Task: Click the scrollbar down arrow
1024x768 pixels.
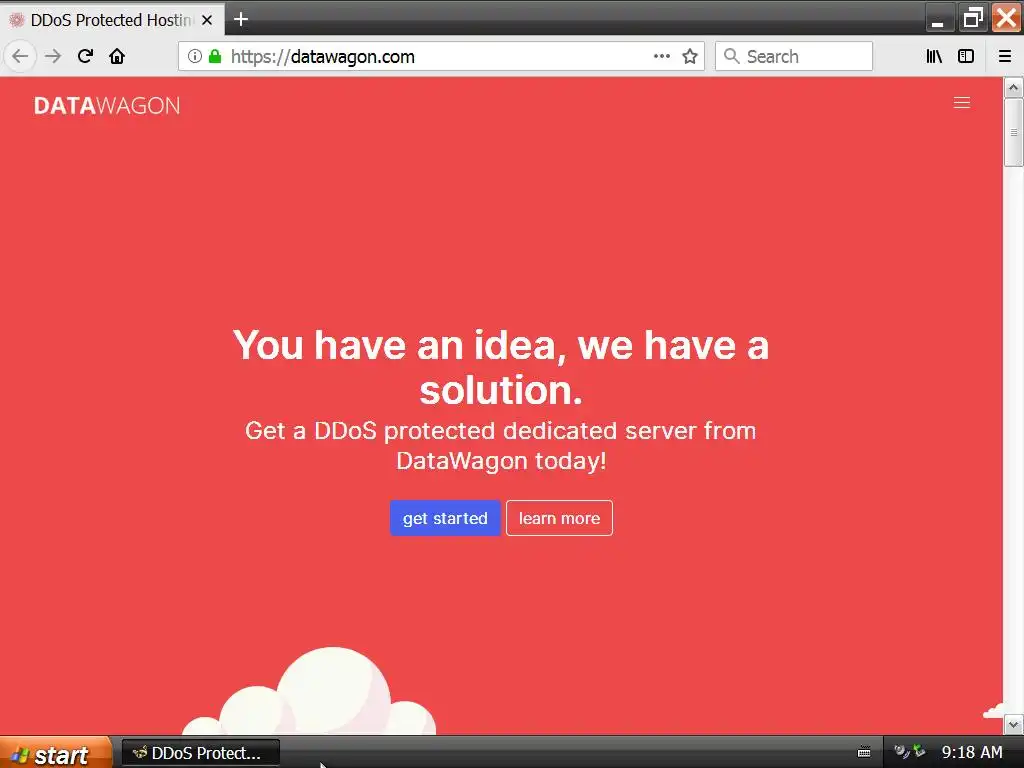Action: (1013, 724)
